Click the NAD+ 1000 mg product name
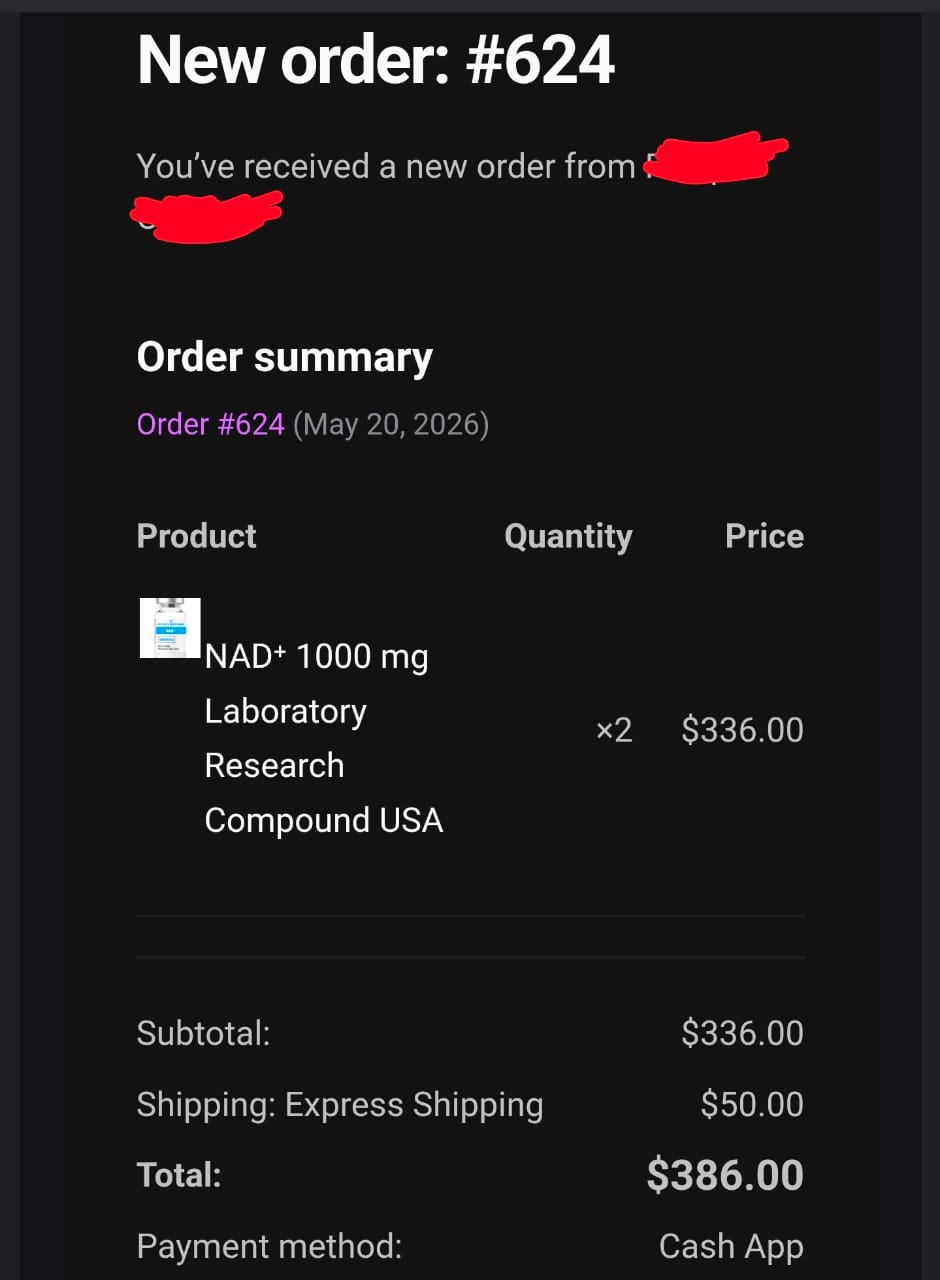The height and width of the screenshot is (1280, 940). tap(323, 738)
